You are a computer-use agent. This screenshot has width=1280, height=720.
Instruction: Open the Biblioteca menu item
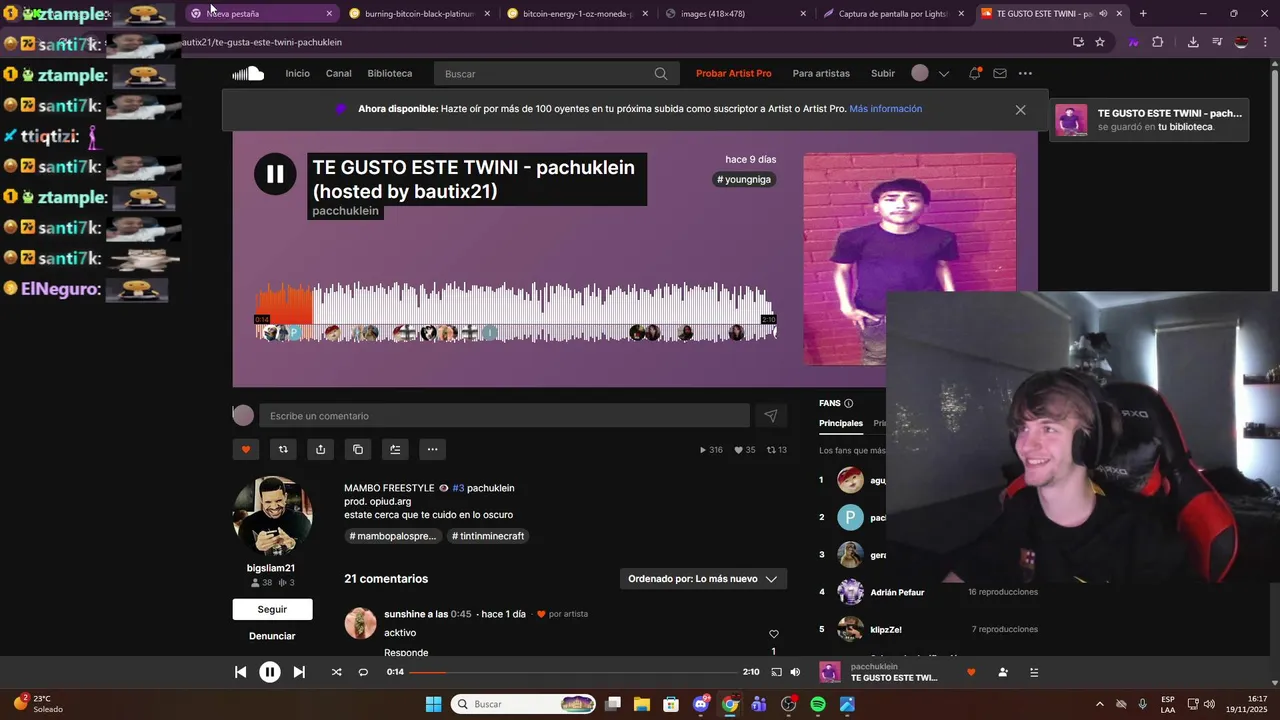pos(390,73)
